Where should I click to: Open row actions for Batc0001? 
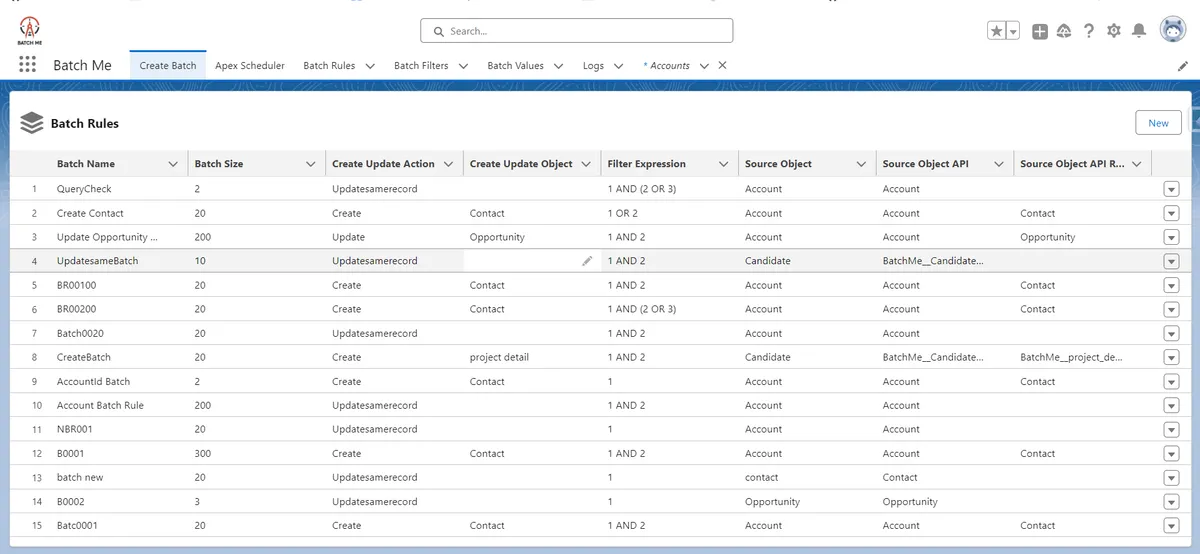[1171, 525]
